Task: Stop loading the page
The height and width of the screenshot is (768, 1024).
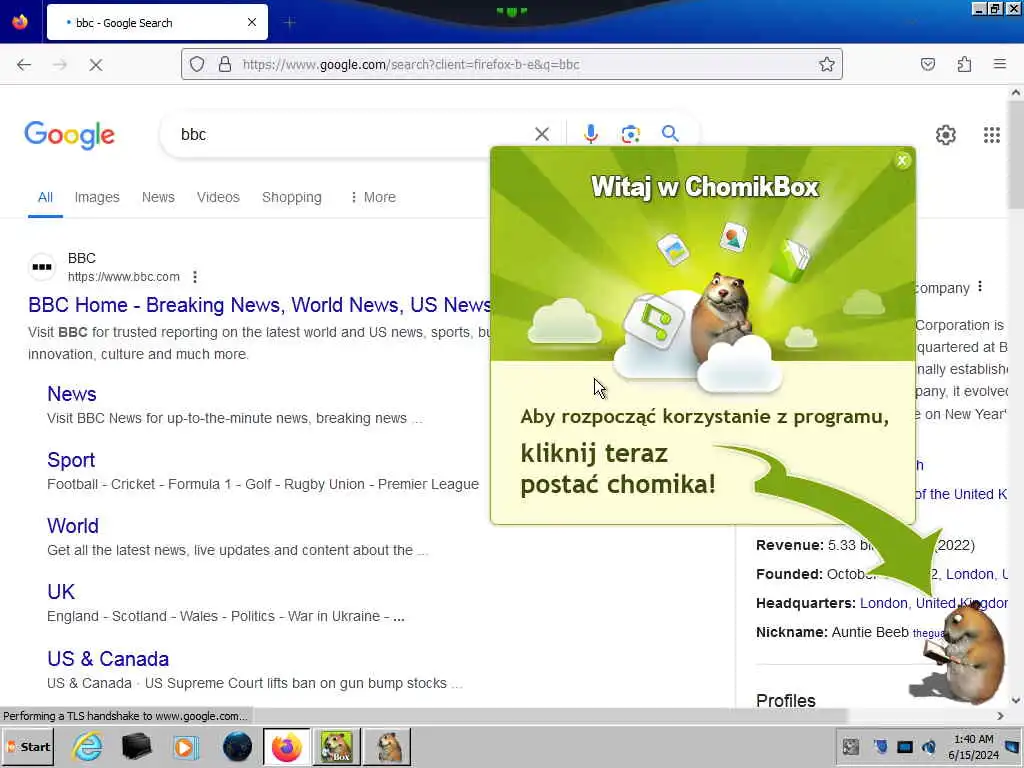Action: [x=95, y=65]
